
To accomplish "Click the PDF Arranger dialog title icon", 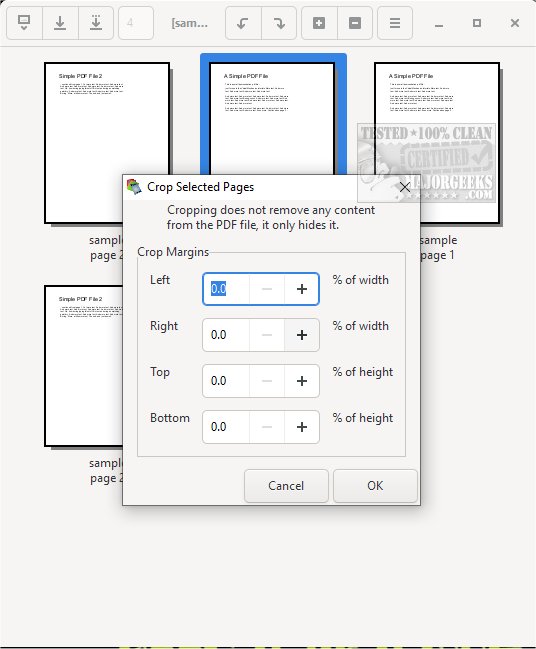I will click(x=134, y=187).
